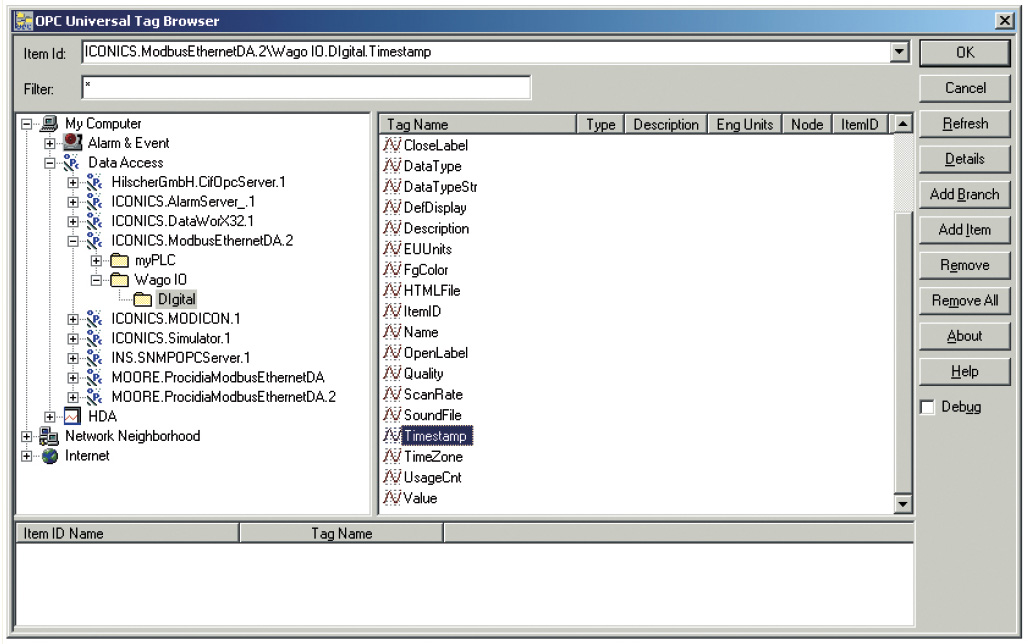Click the Wago IO folder icon

click(x=119, y=280)
